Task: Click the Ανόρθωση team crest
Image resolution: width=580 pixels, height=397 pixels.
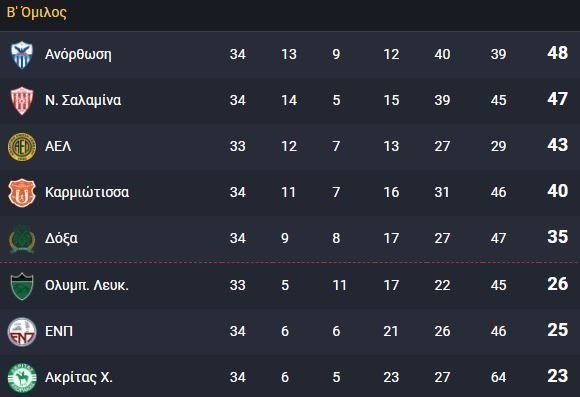Action: [x=22, y=55]
